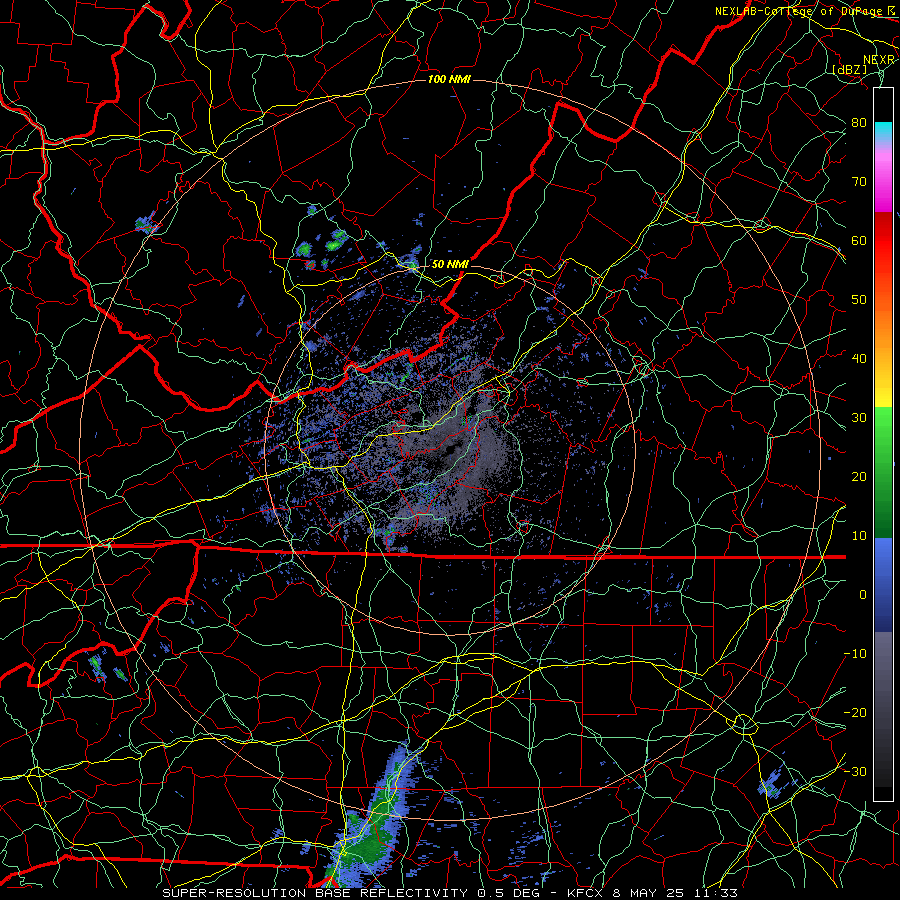Click the 80 value on the dBZ scale

[859, 123]
